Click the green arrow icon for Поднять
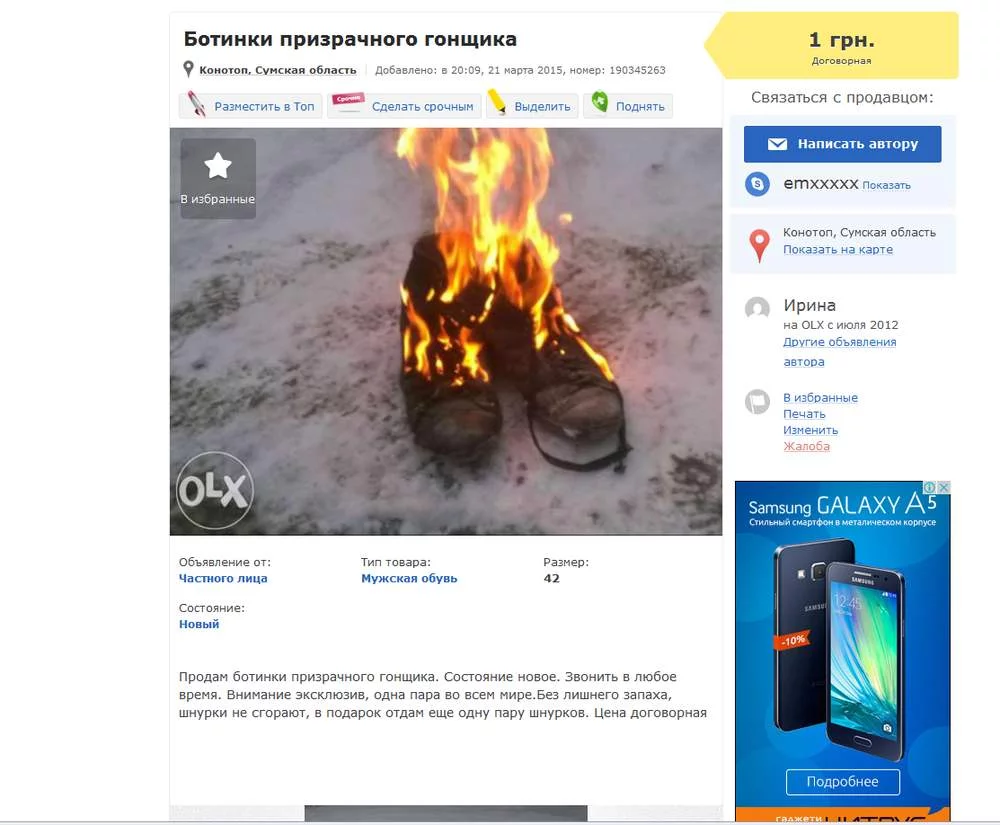Screen dimensions: 1000x825 coord(599,101)
